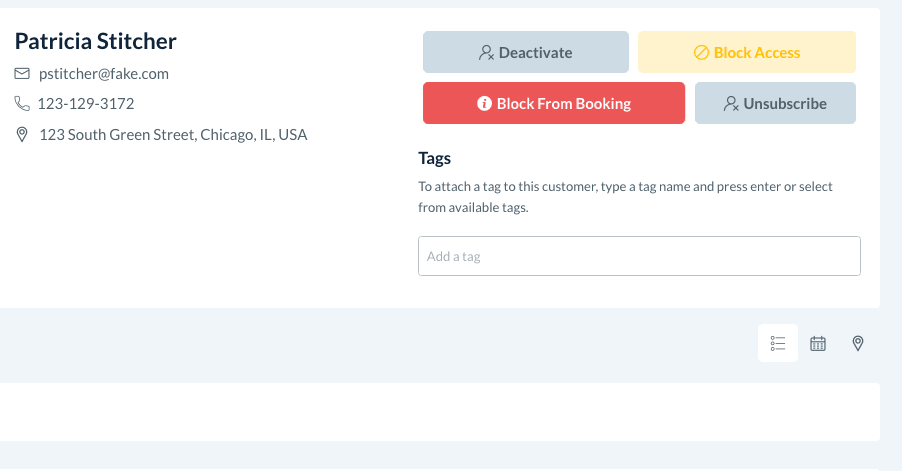Switch to the list view icon
This screenshot has width=902, height=471.
click(778, 344)
